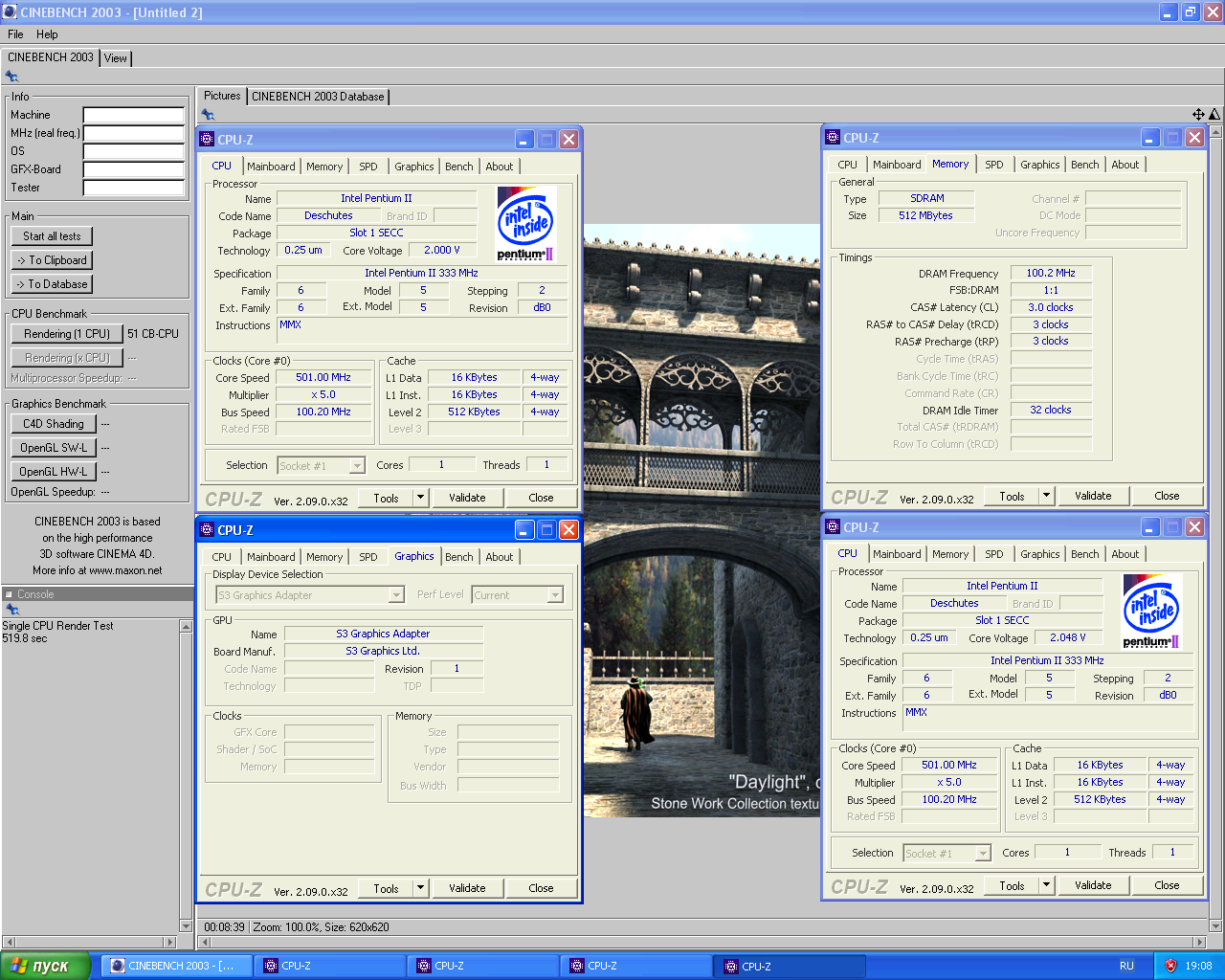Viewport: 1225px width, 980px height.
Task: Open the Mainboard tab in the CPU-Z Memory window
Action: [x=897, y=165]
